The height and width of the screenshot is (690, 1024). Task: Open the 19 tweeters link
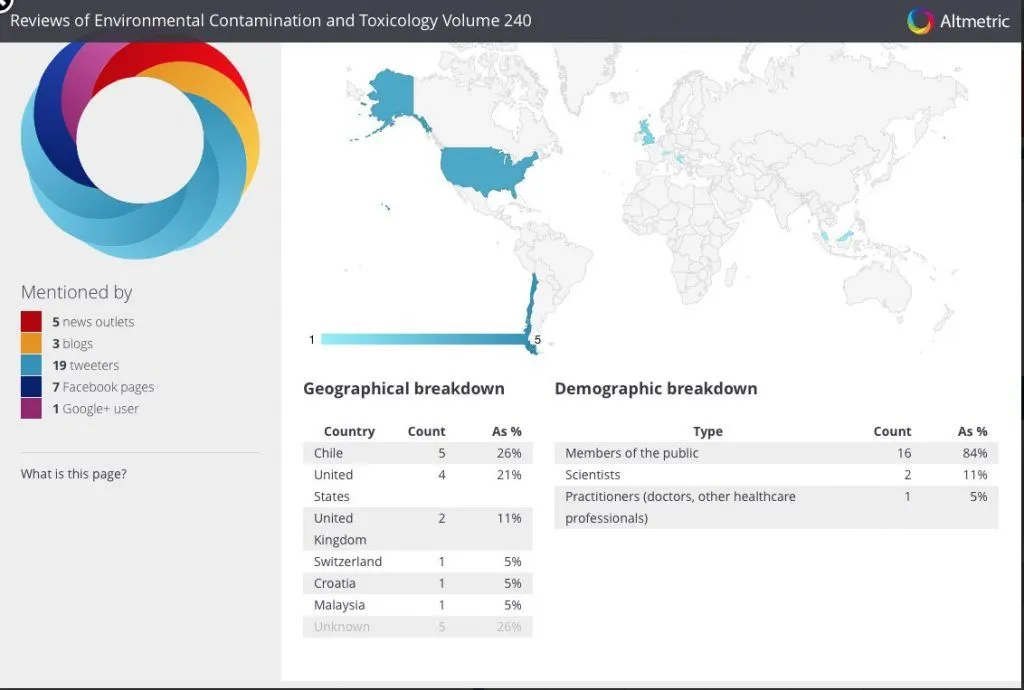coord(86,365)
